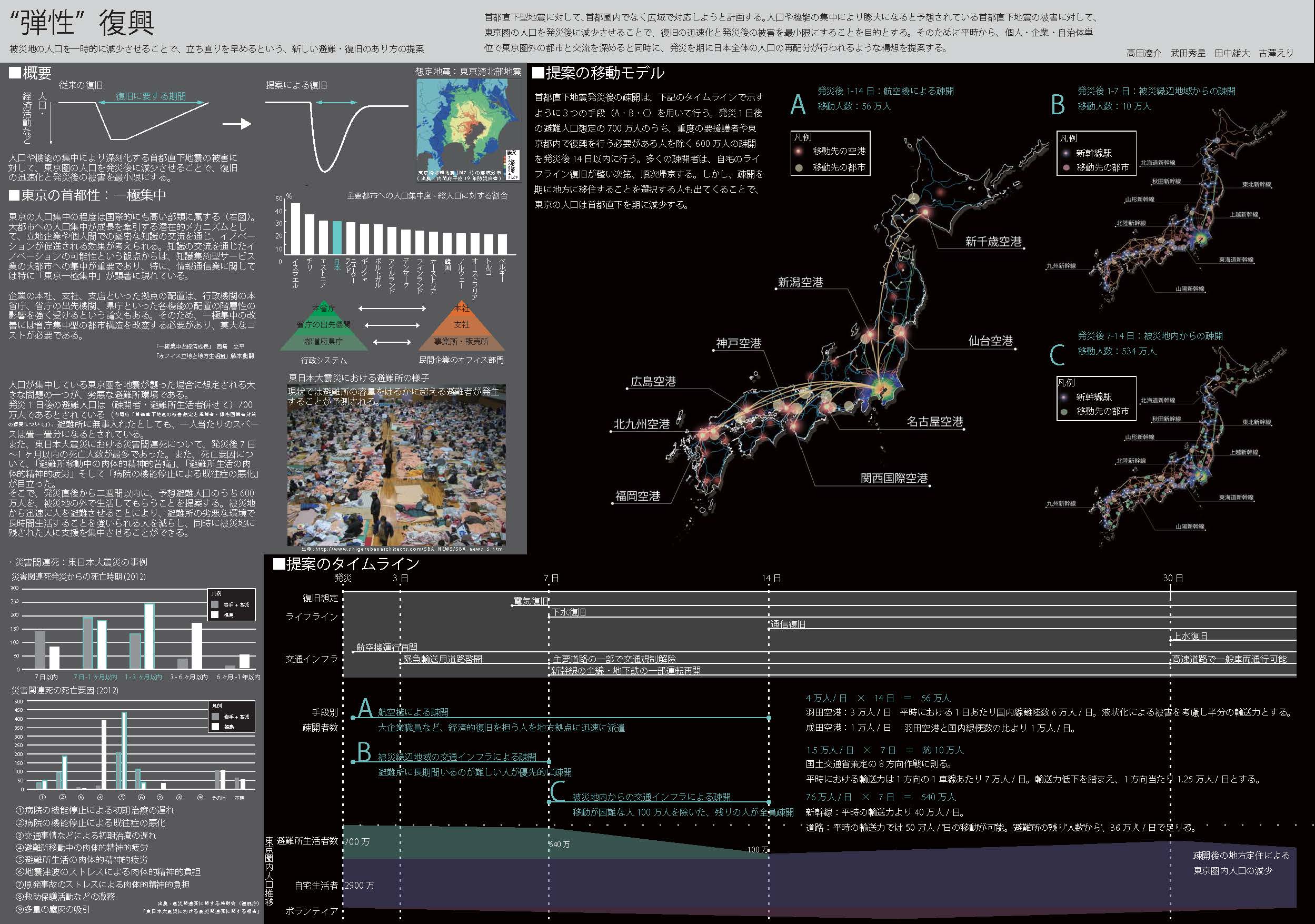Click the 疎開後の地方定住による note
Viewport: 1315px width, 924px height.
(1241, 855)
